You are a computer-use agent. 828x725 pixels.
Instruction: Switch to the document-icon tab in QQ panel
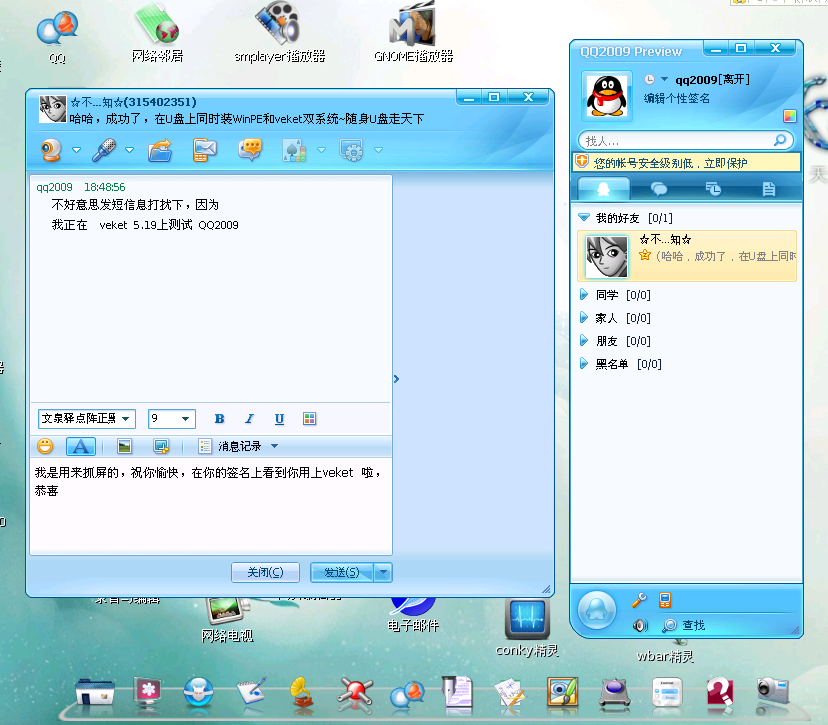[x=769, y=189]
